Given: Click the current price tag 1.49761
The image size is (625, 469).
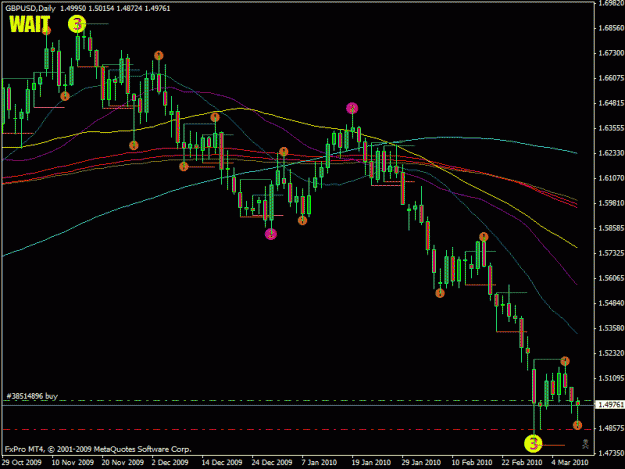Looking at the screenshot, I should coord(610,405).
